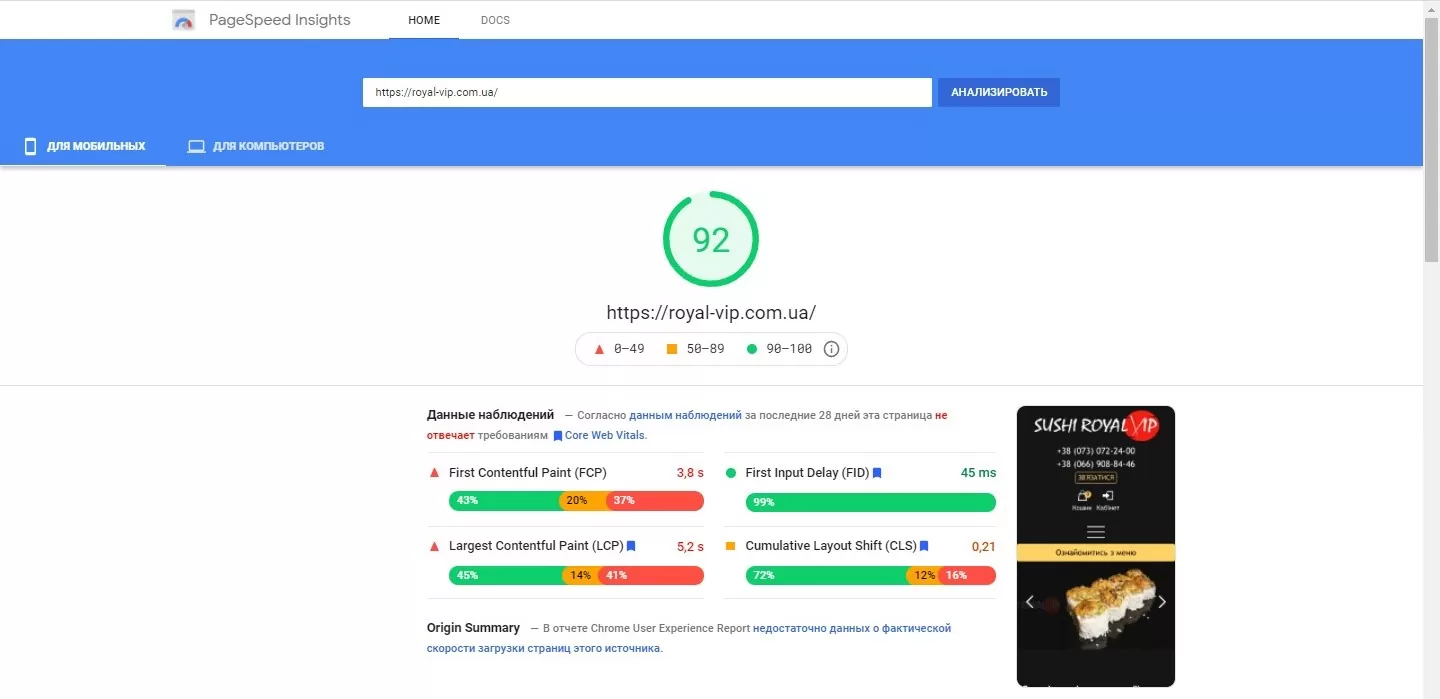The width and height of the screenshot is (1440, 699).
Task: Click the "+38 (073) 072-24-00" phone number in the preview
Action: (1096, 451)
